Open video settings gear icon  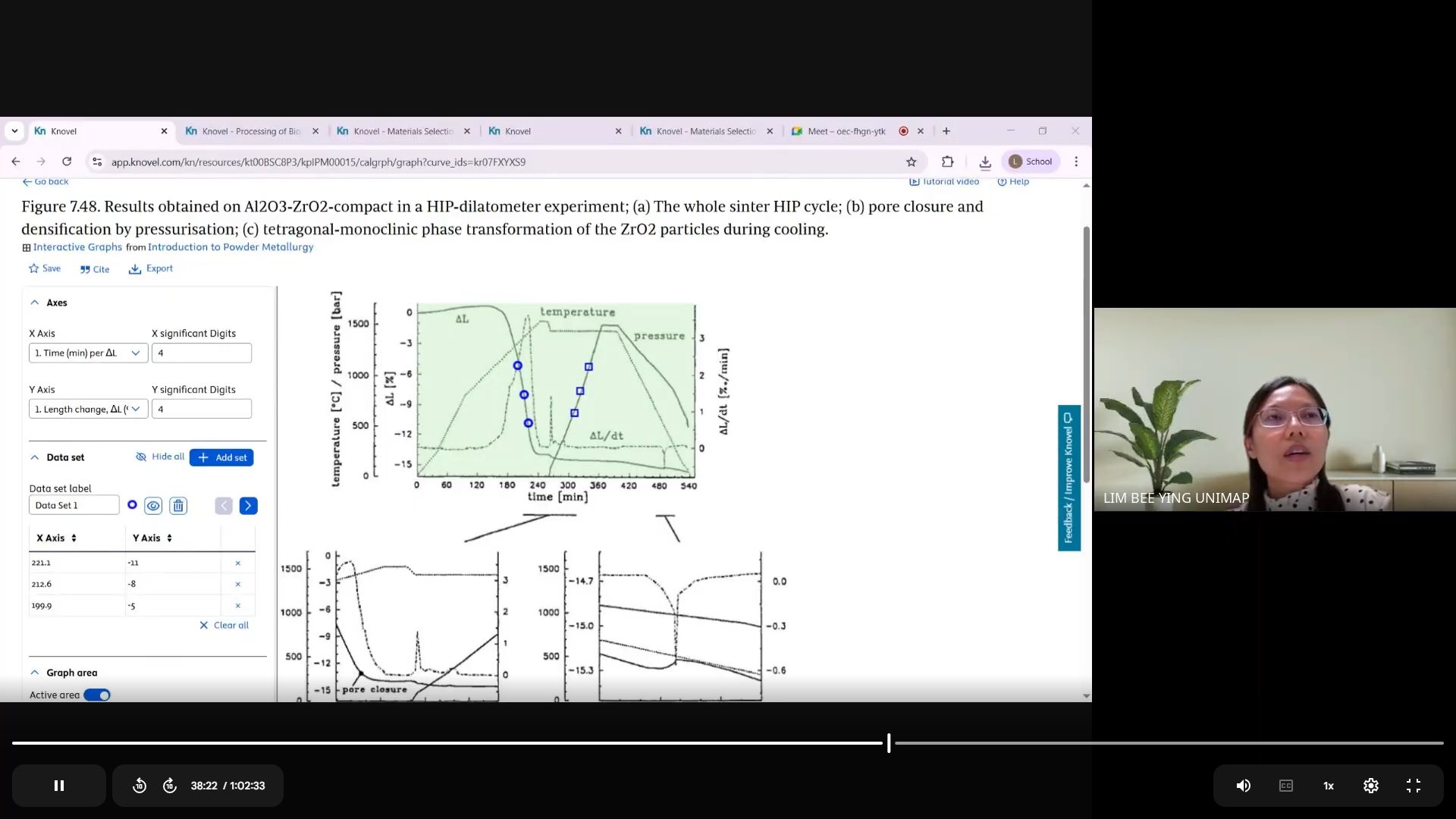coord(1370,786)
